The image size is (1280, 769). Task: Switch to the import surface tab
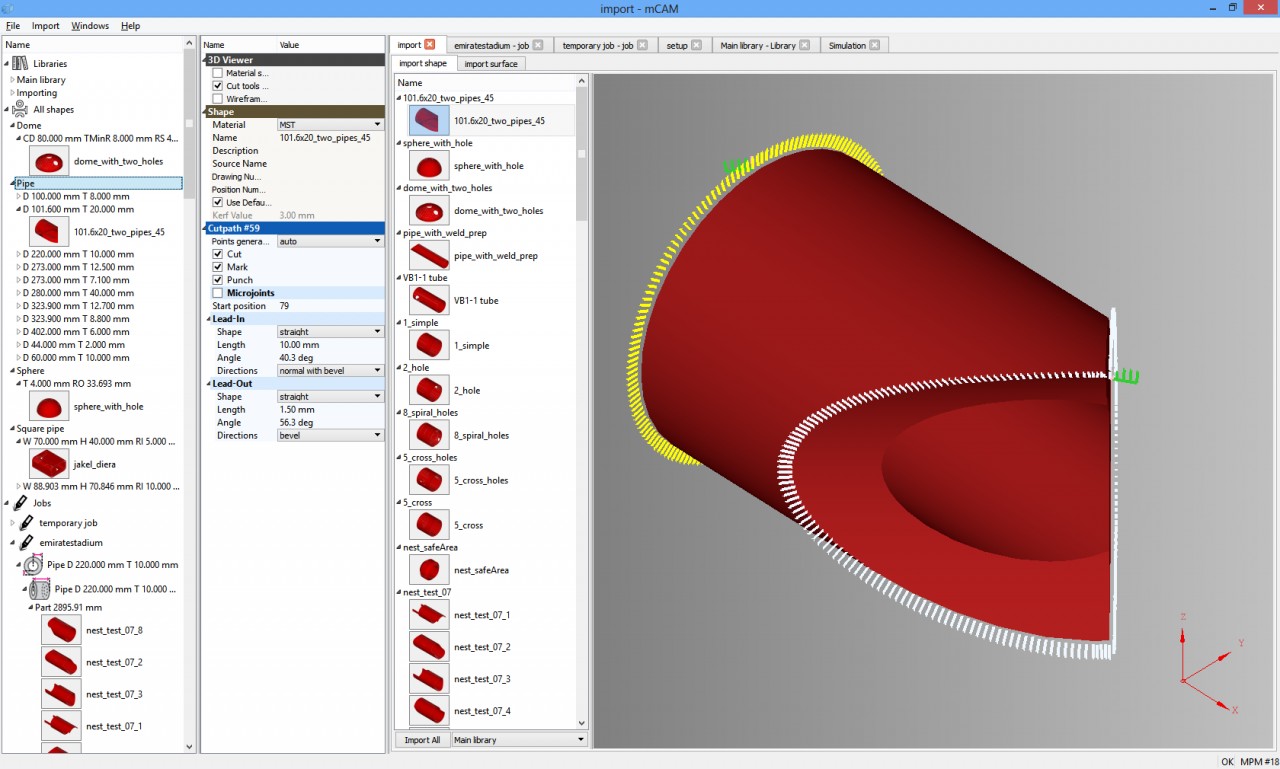click(491, 64)
